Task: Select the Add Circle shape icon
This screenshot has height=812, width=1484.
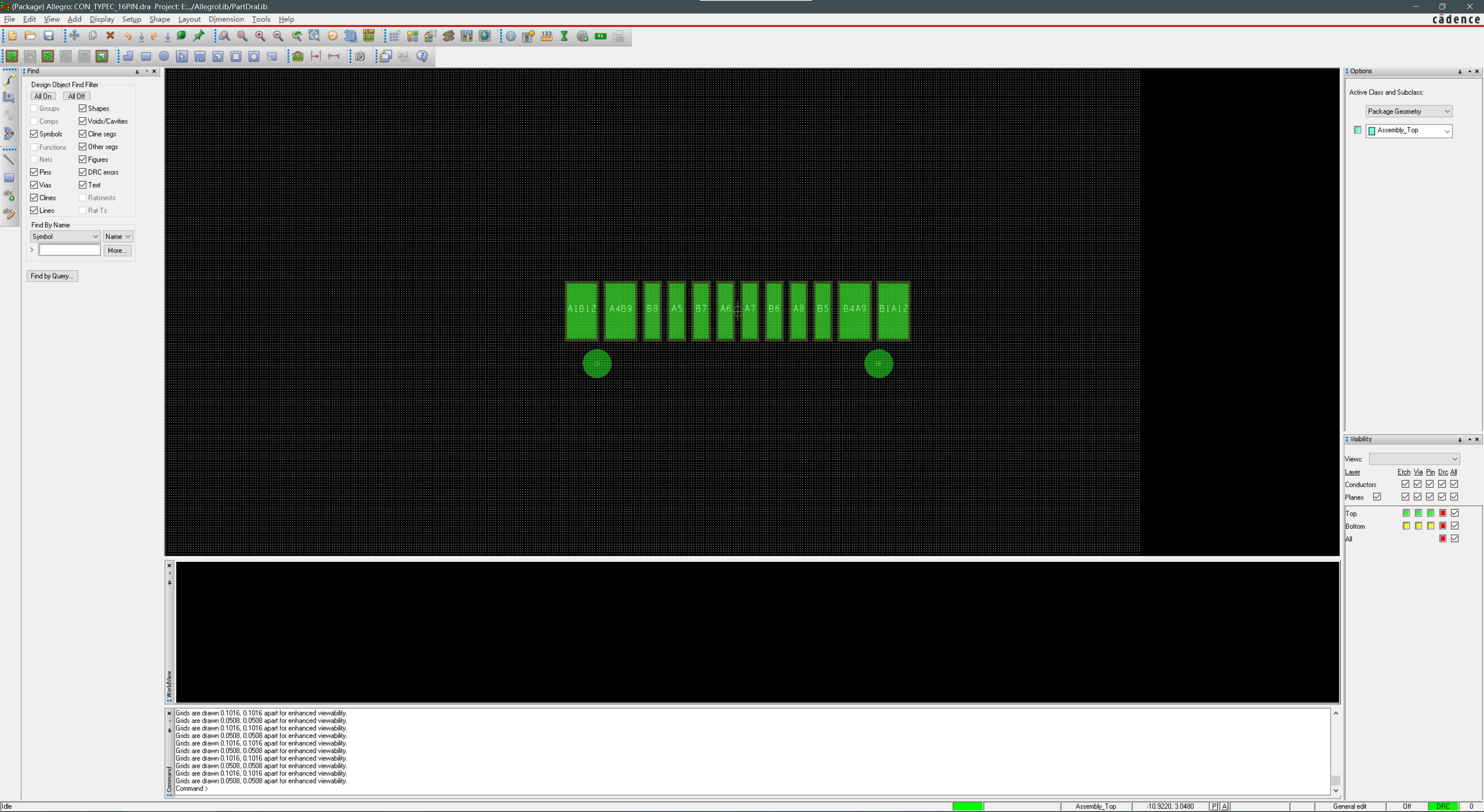Action: click(x=164, y=56)
